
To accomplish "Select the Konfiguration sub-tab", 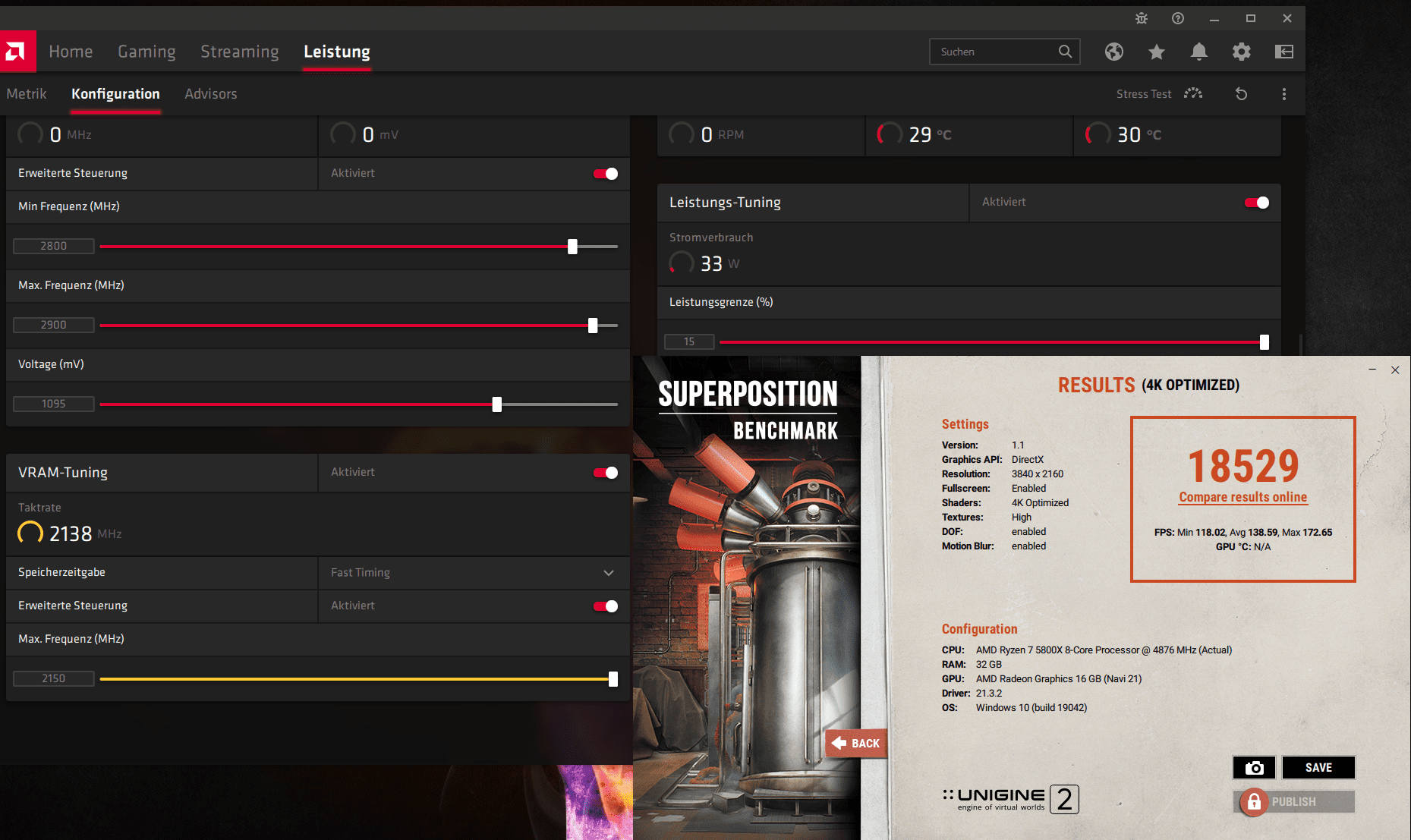I will pyautogui.click(x=115, y=94).
